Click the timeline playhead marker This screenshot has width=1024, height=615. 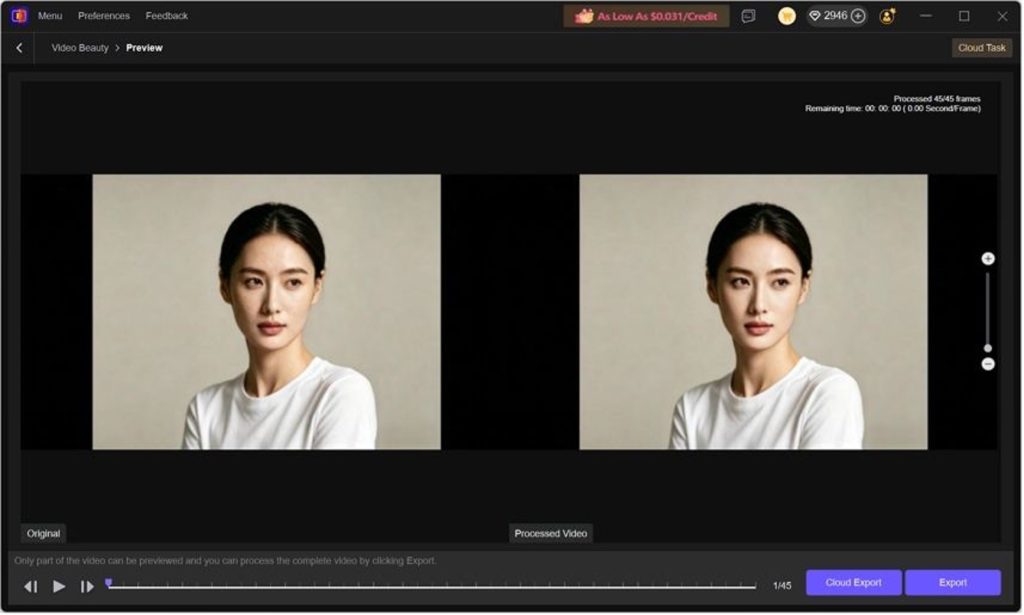tap(109, 583)
